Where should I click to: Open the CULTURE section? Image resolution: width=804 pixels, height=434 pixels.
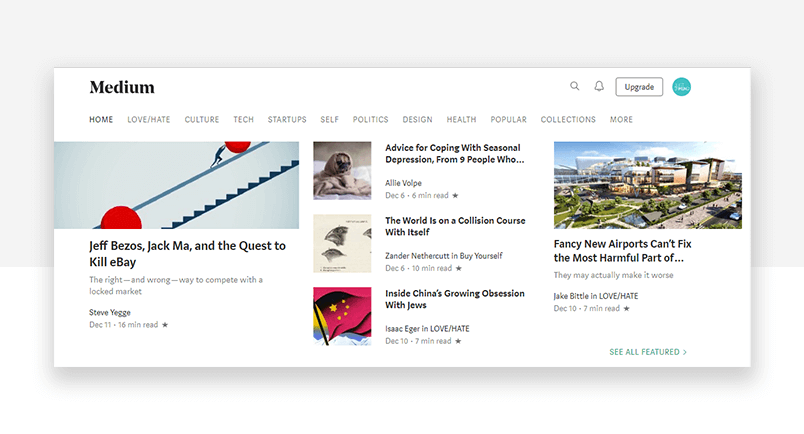click(x=202, y=120)
